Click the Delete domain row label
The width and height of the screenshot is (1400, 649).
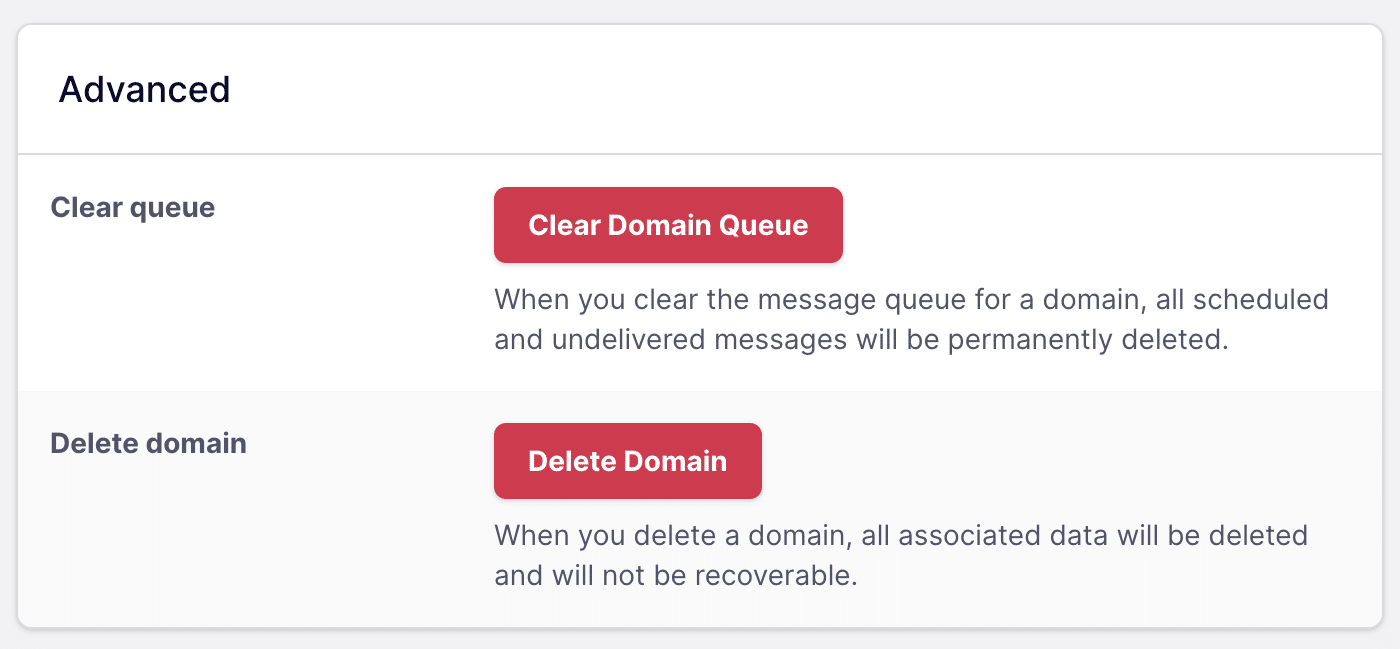pos(148,444)
